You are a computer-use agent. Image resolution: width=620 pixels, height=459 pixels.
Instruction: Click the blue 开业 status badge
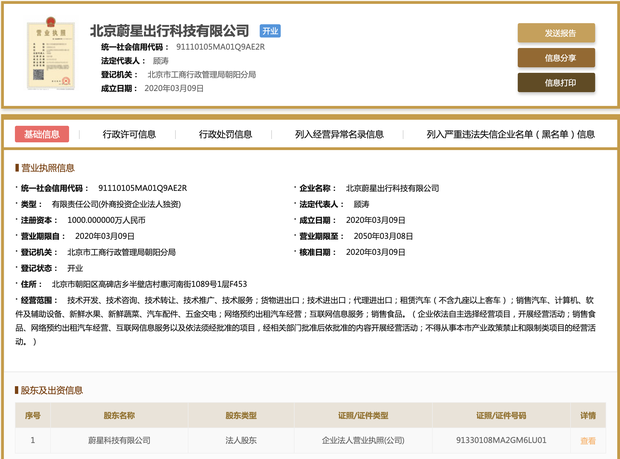point(270,31)
